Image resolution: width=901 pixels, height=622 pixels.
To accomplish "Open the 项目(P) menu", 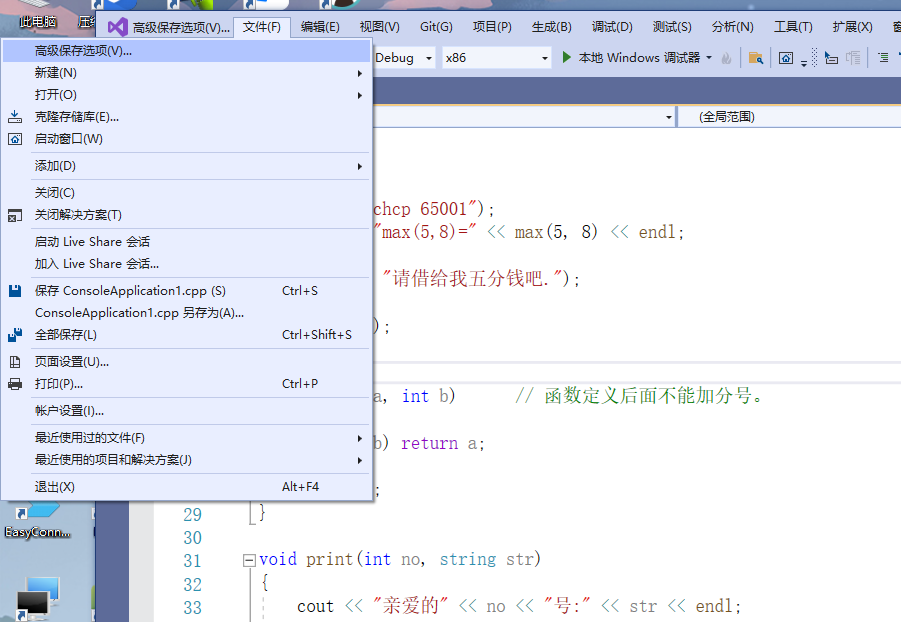I will [492, 27].
